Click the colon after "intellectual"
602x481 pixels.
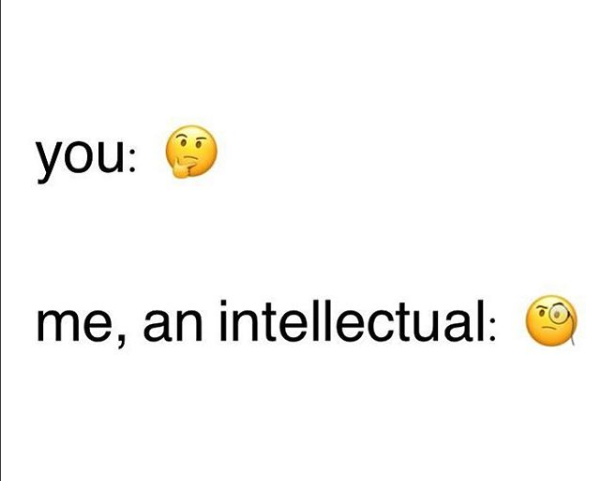click(x=492, y=325)
